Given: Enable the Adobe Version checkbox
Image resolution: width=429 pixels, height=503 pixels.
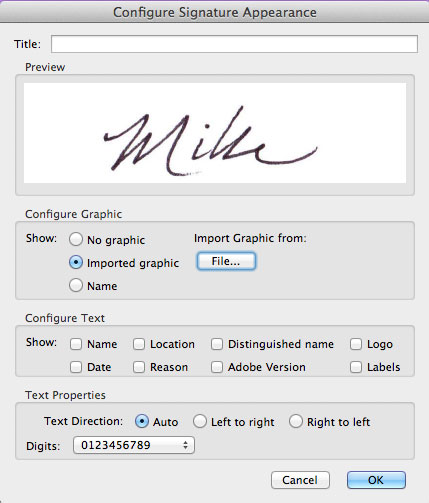Looking at the screenshot, I should pyautogui.click(x=217, y=367).
